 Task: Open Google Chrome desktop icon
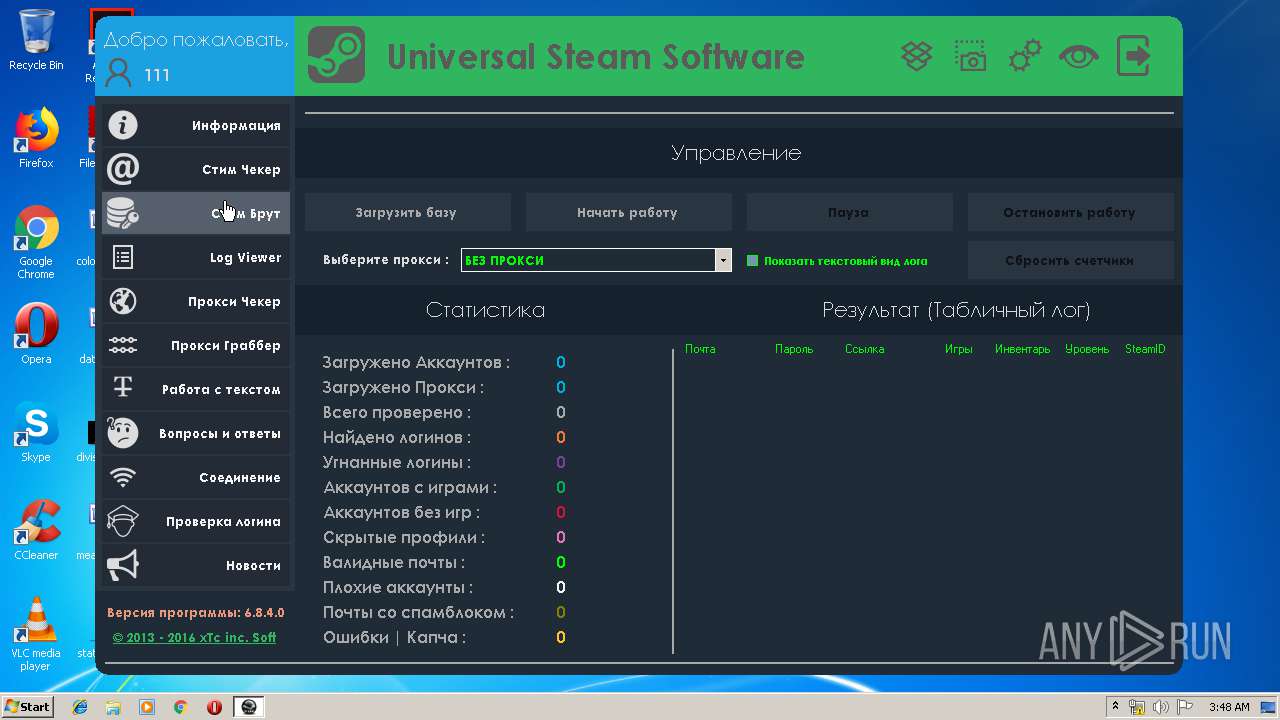36,243
